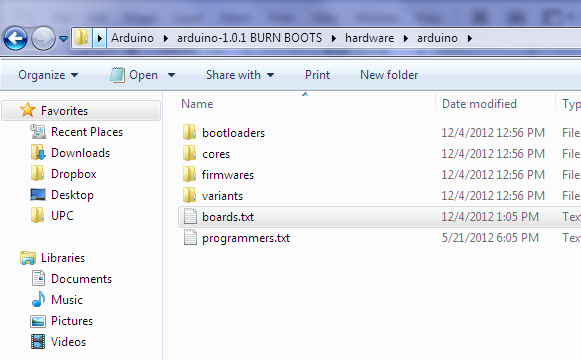Open the Pictures library
581x360 pixels.
pos(72,321)
